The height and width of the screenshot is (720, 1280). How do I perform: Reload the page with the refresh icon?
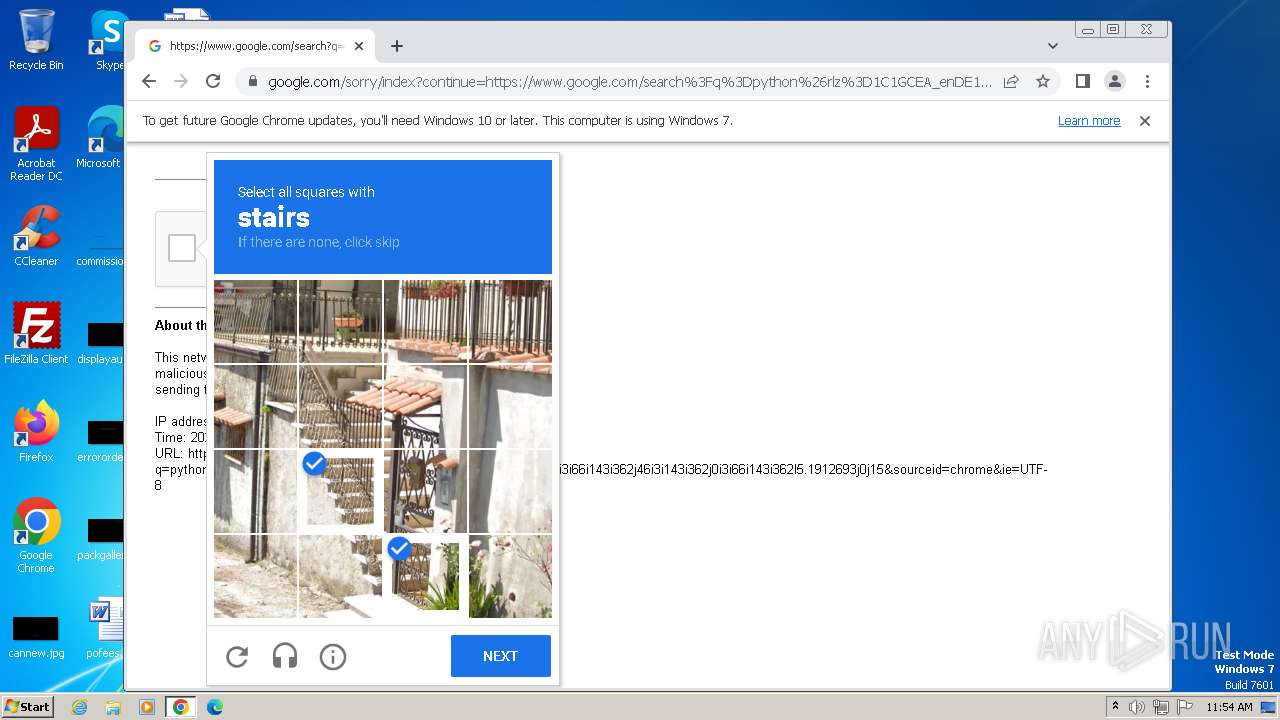(x=213, y=81)
